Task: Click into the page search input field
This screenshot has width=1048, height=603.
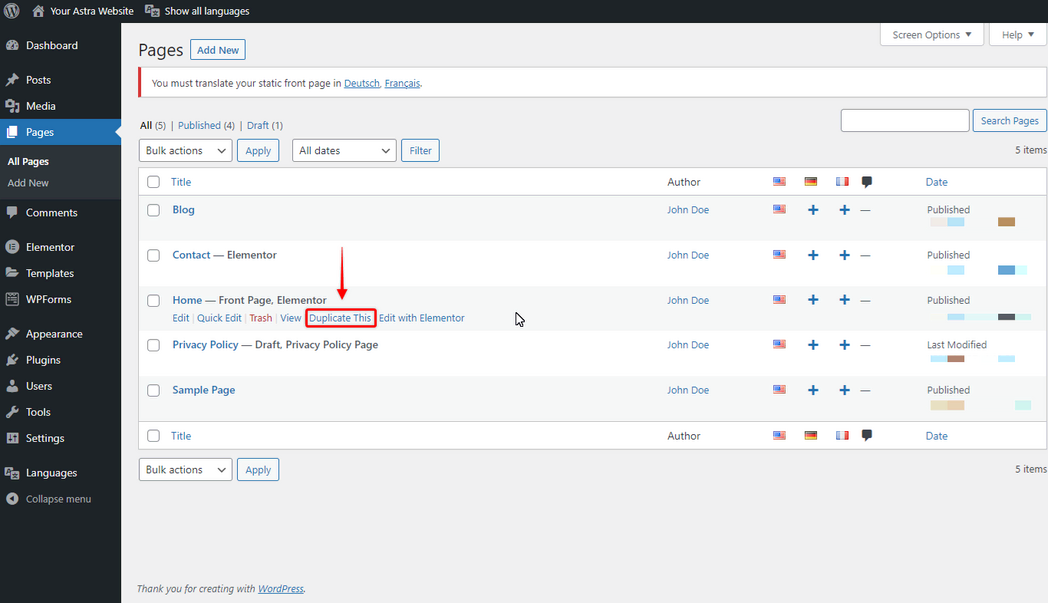Action: tap(904, 120)
